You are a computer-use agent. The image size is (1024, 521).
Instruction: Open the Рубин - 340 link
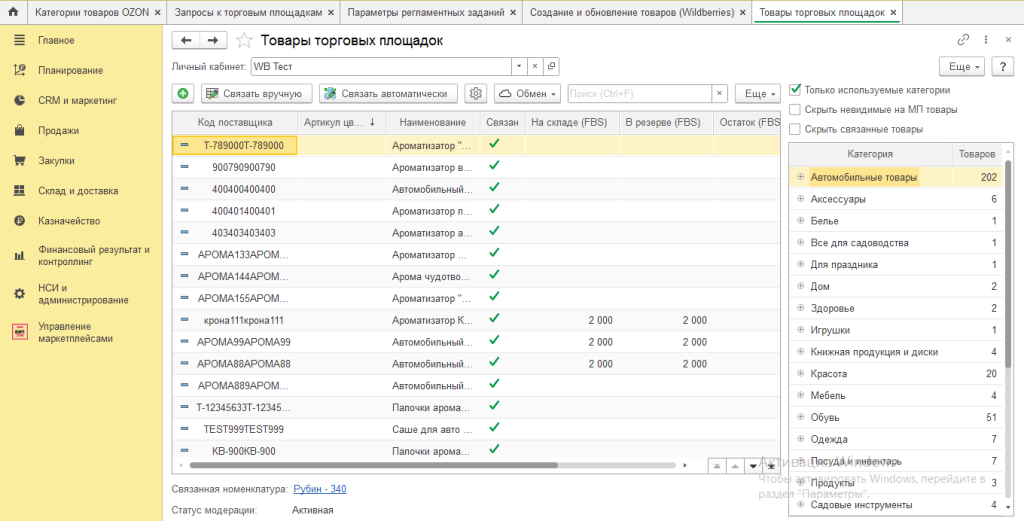319,488
